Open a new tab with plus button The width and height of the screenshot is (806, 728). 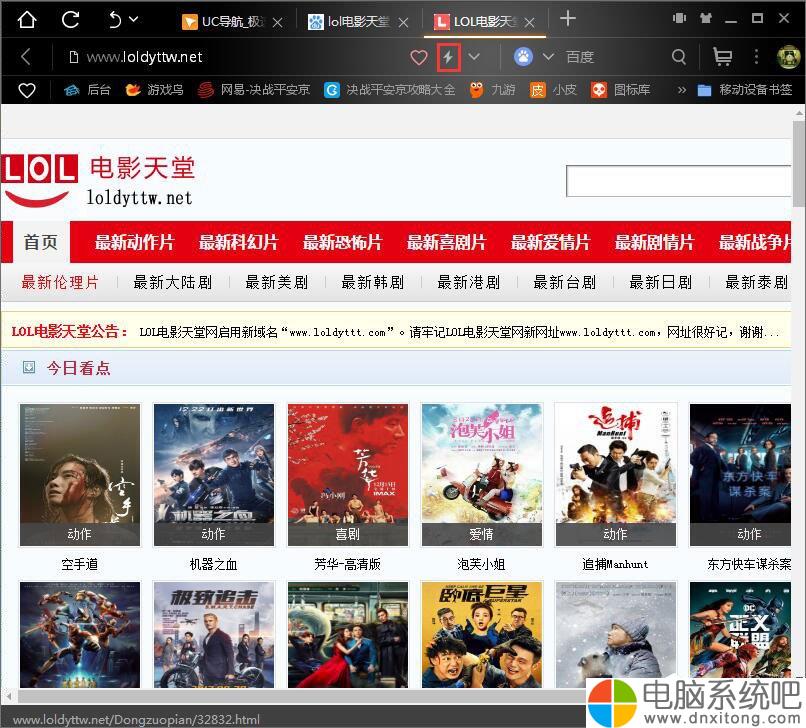tap(567, 19)
